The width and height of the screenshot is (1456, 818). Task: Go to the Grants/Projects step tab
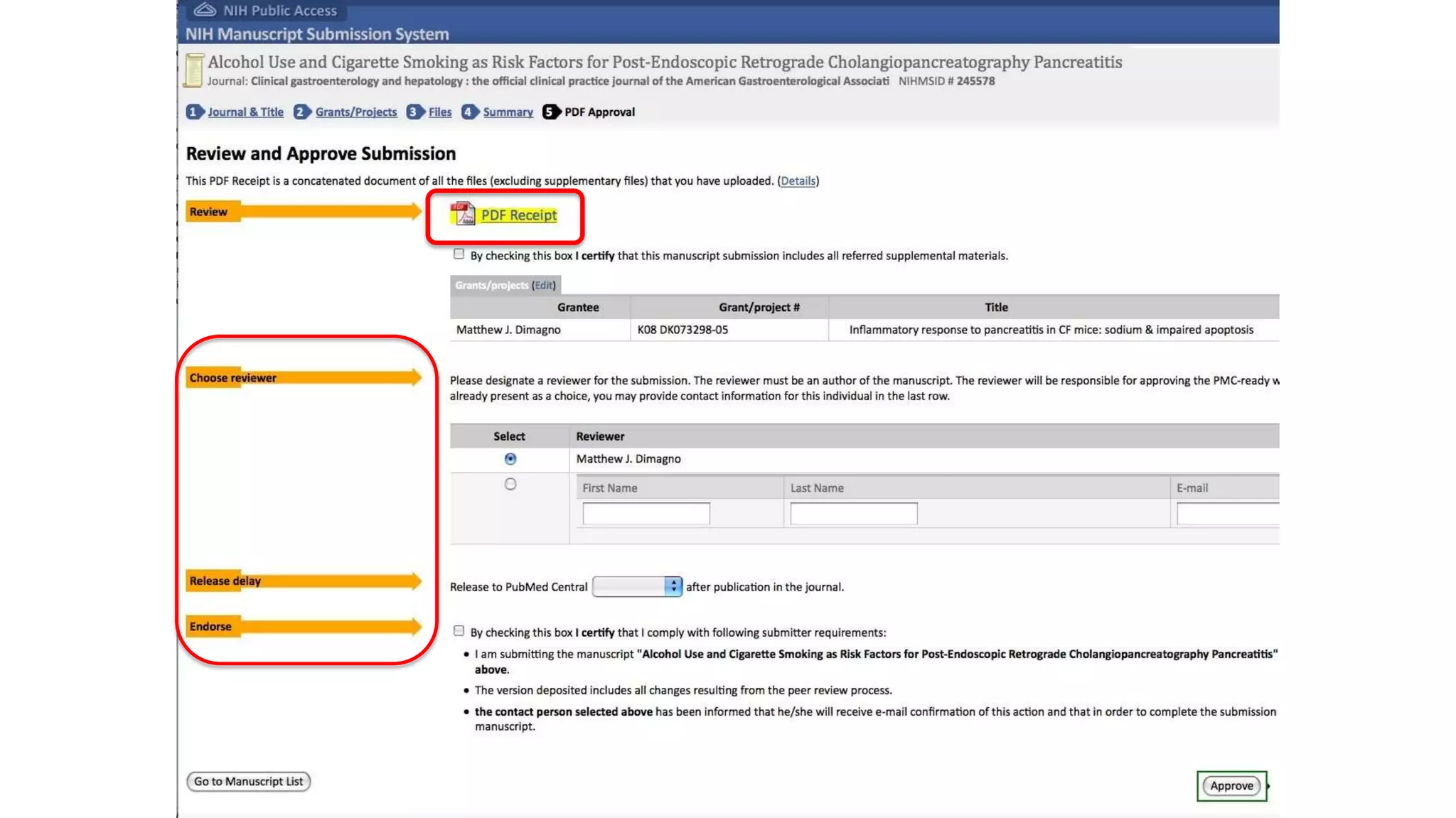[355, 112]
